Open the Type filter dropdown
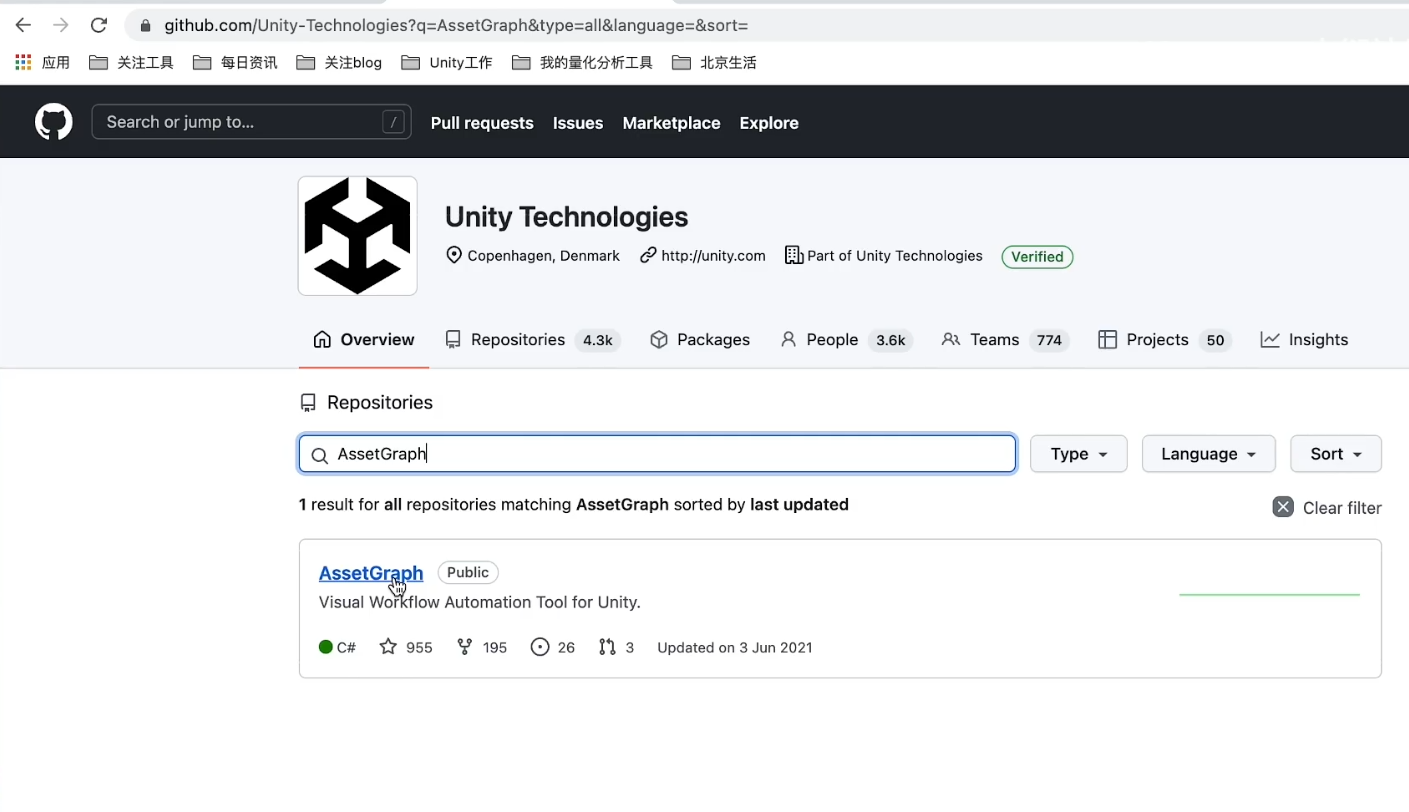This screenshot has height=812, width=1409. coord(1078,454)
